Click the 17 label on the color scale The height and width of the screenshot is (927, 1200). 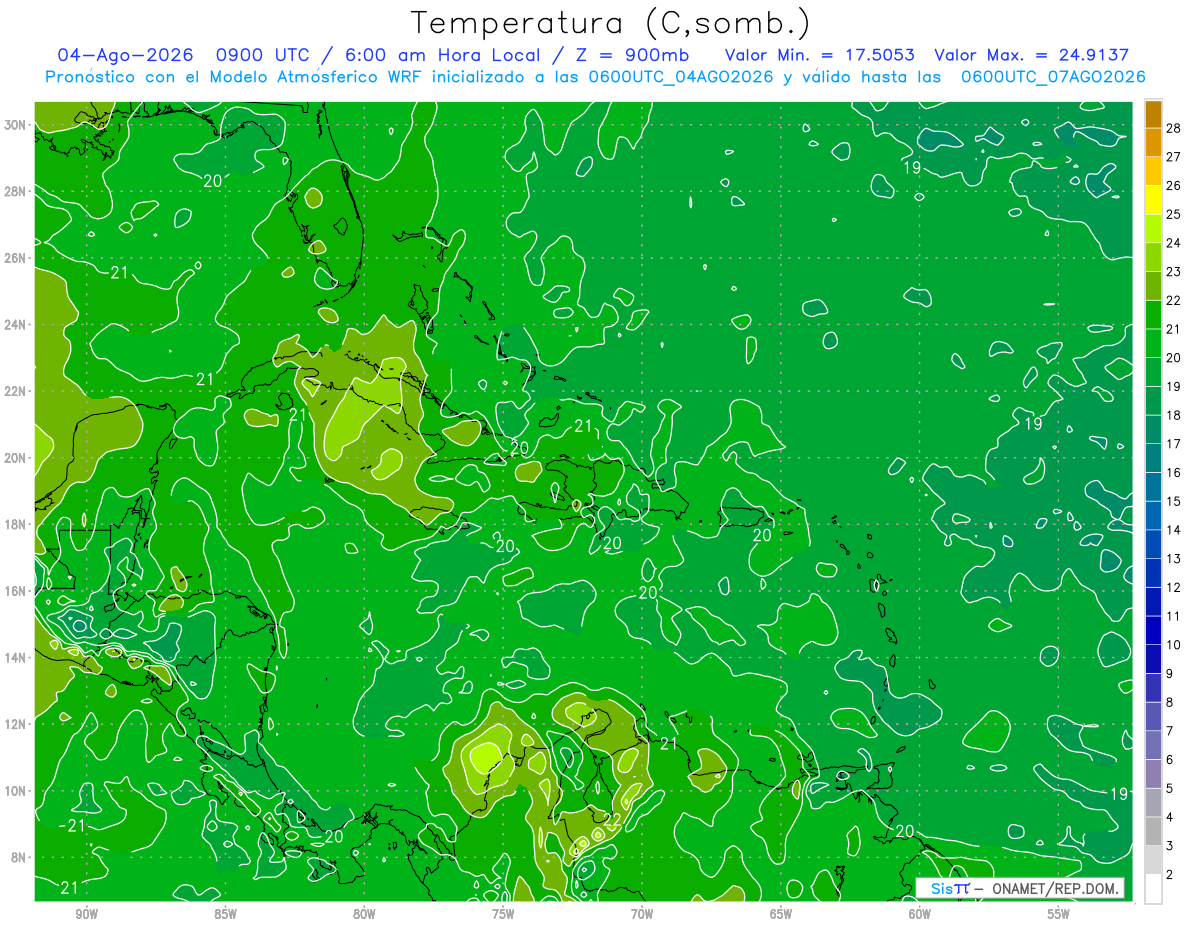tap(1175, 444)
